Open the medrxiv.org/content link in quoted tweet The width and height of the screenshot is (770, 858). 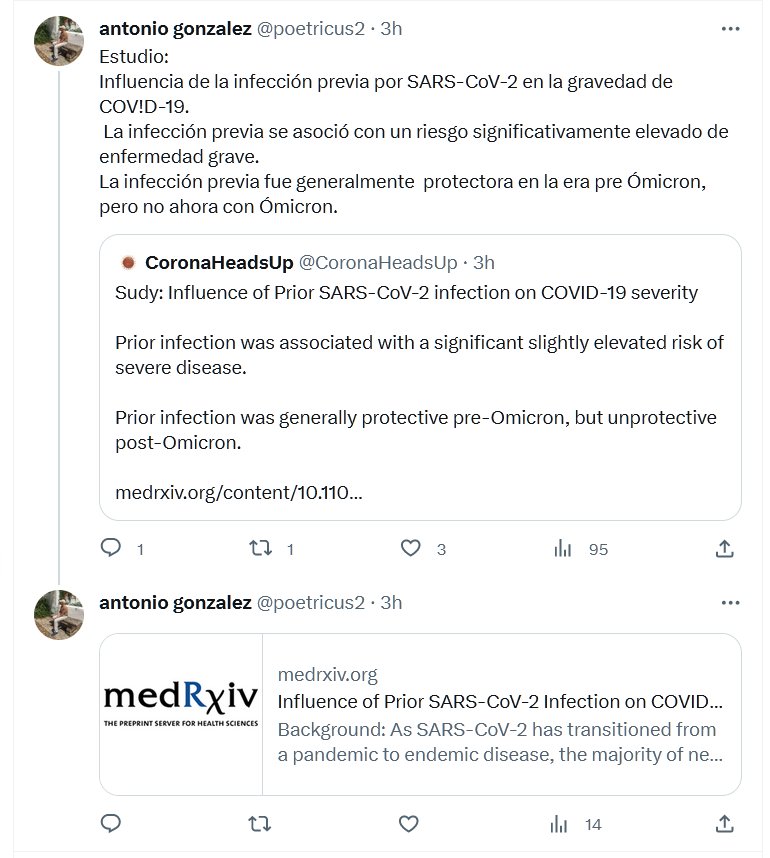tap(238, 492)
